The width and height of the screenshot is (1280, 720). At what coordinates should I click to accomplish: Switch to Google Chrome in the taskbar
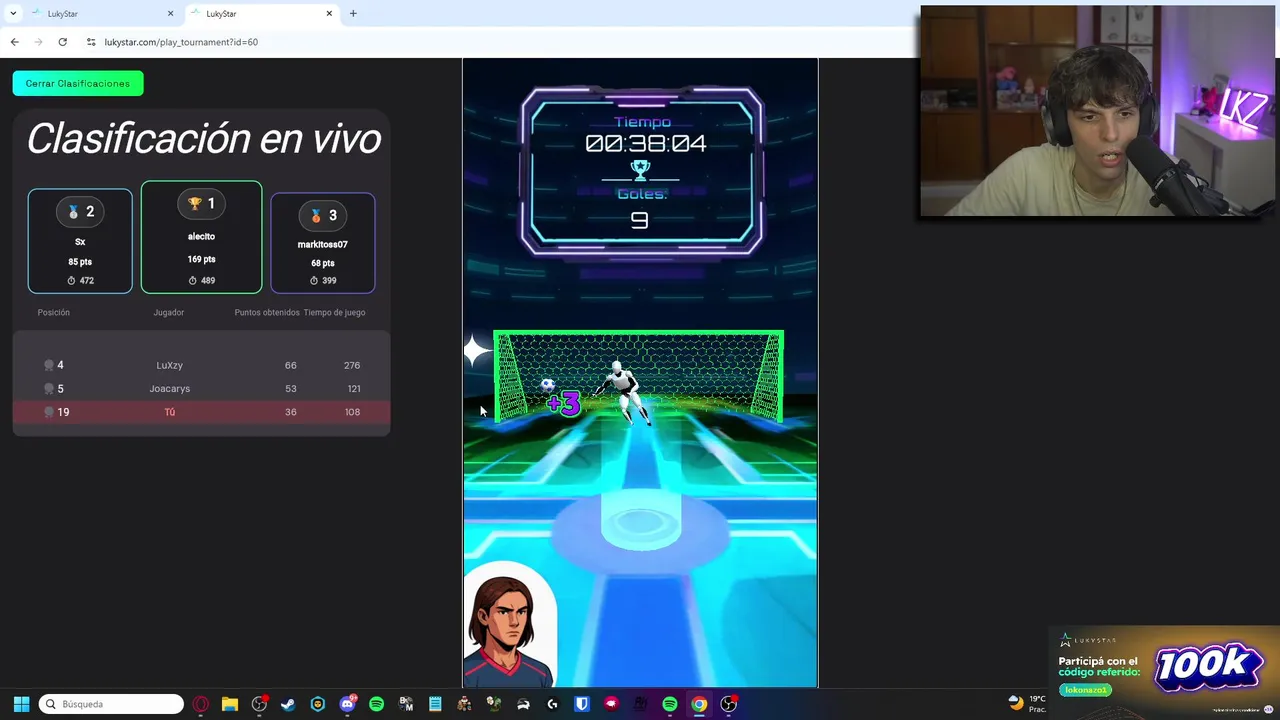[x=699, y=704]
